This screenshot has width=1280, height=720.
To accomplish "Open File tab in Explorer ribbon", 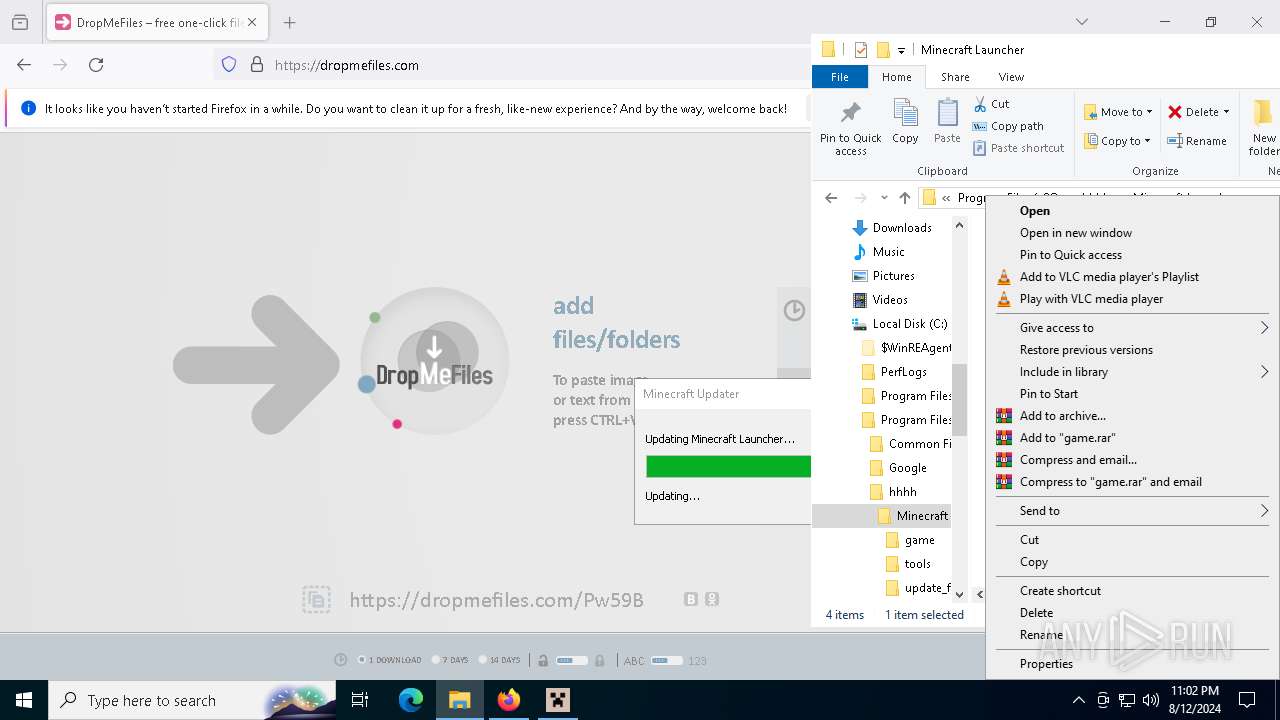I will (840, 77).
